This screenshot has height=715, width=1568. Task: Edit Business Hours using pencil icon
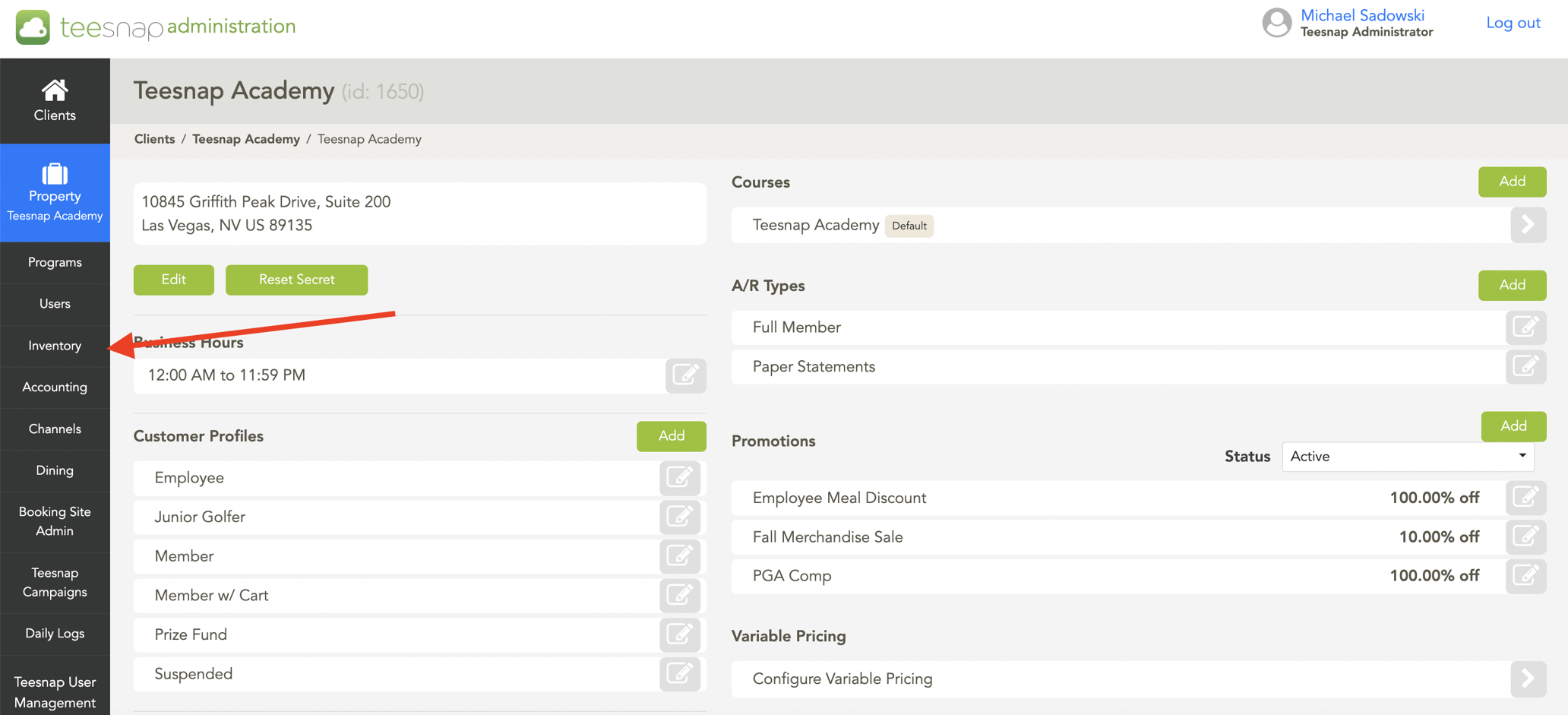coord(685,375)
